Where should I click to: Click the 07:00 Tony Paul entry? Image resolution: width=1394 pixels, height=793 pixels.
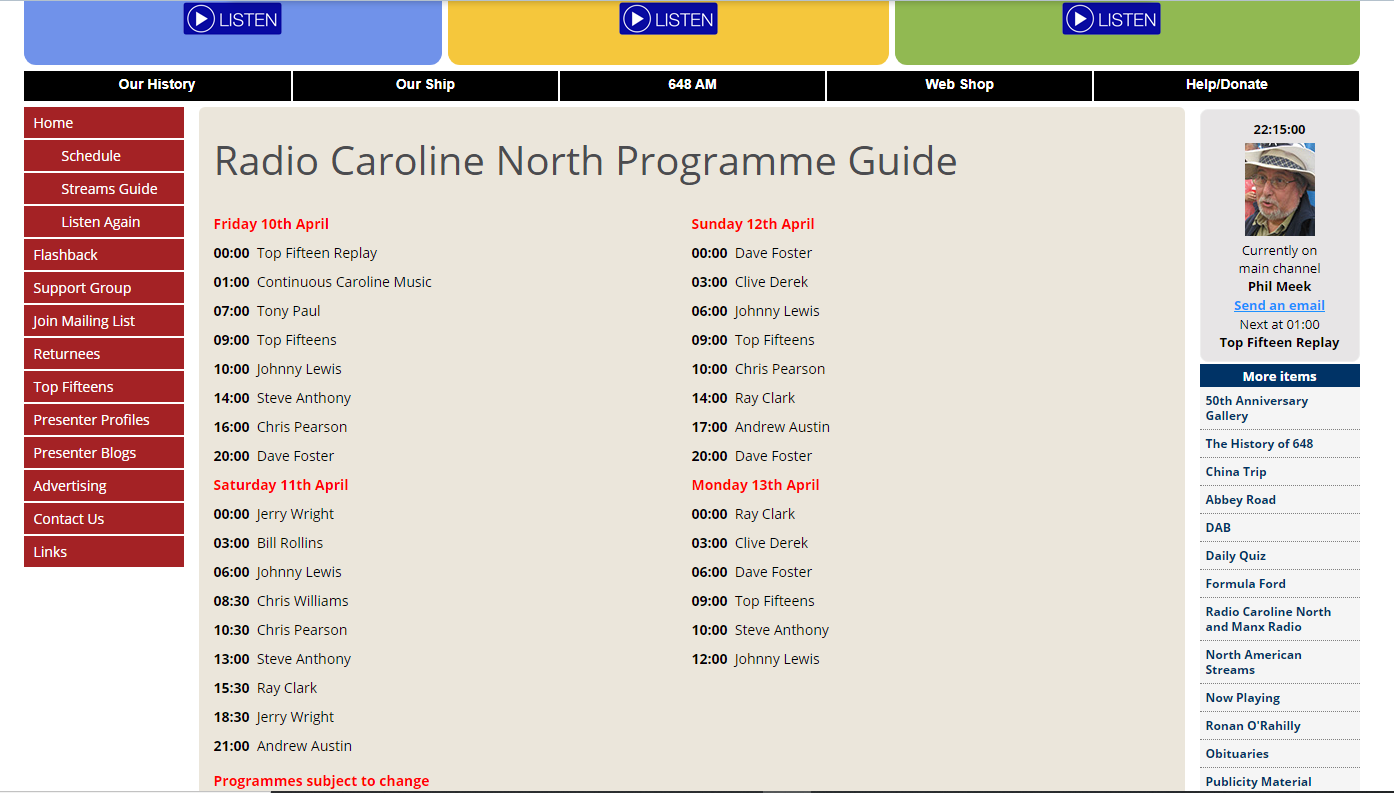pos(267,311)
